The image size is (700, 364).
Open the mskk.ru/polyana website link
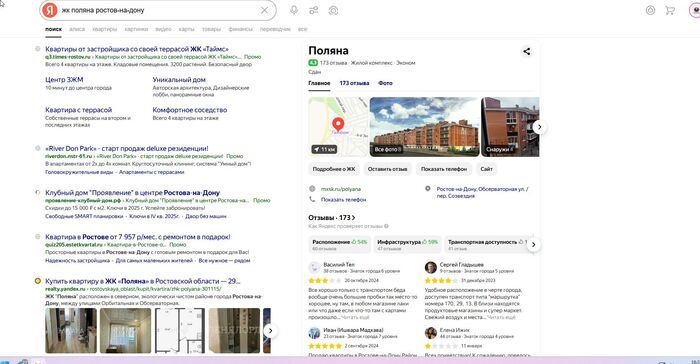click(341, 189)
